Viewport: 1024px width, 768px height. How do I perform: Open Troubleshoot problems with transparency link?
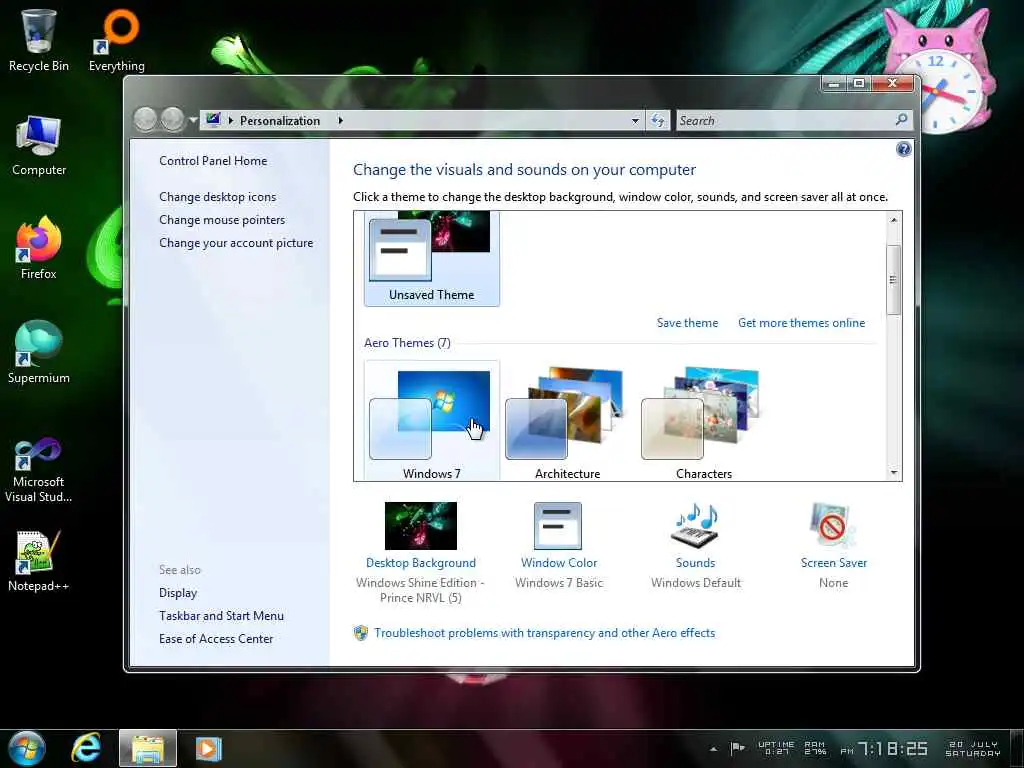545,633
